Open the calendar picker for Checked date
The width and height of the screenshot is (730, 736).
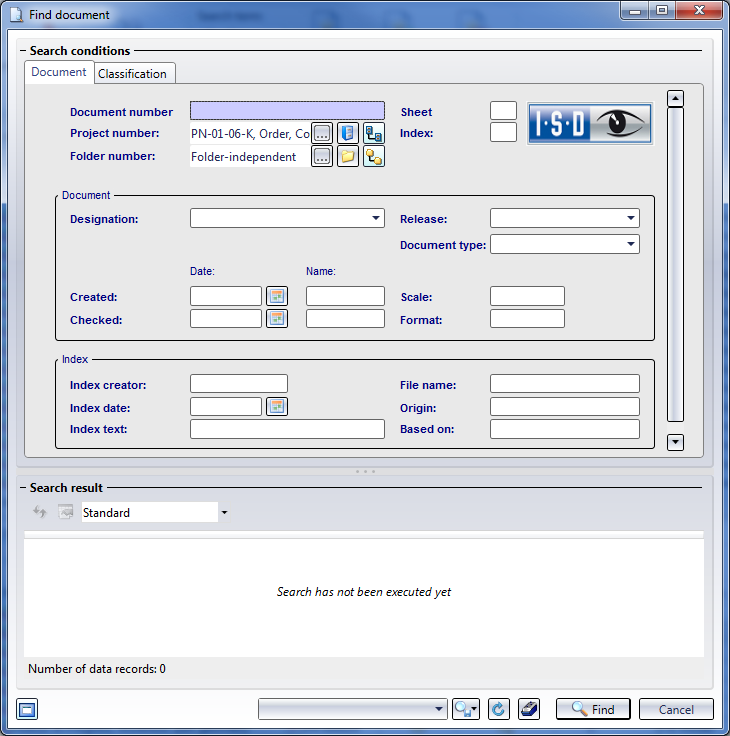276,319
